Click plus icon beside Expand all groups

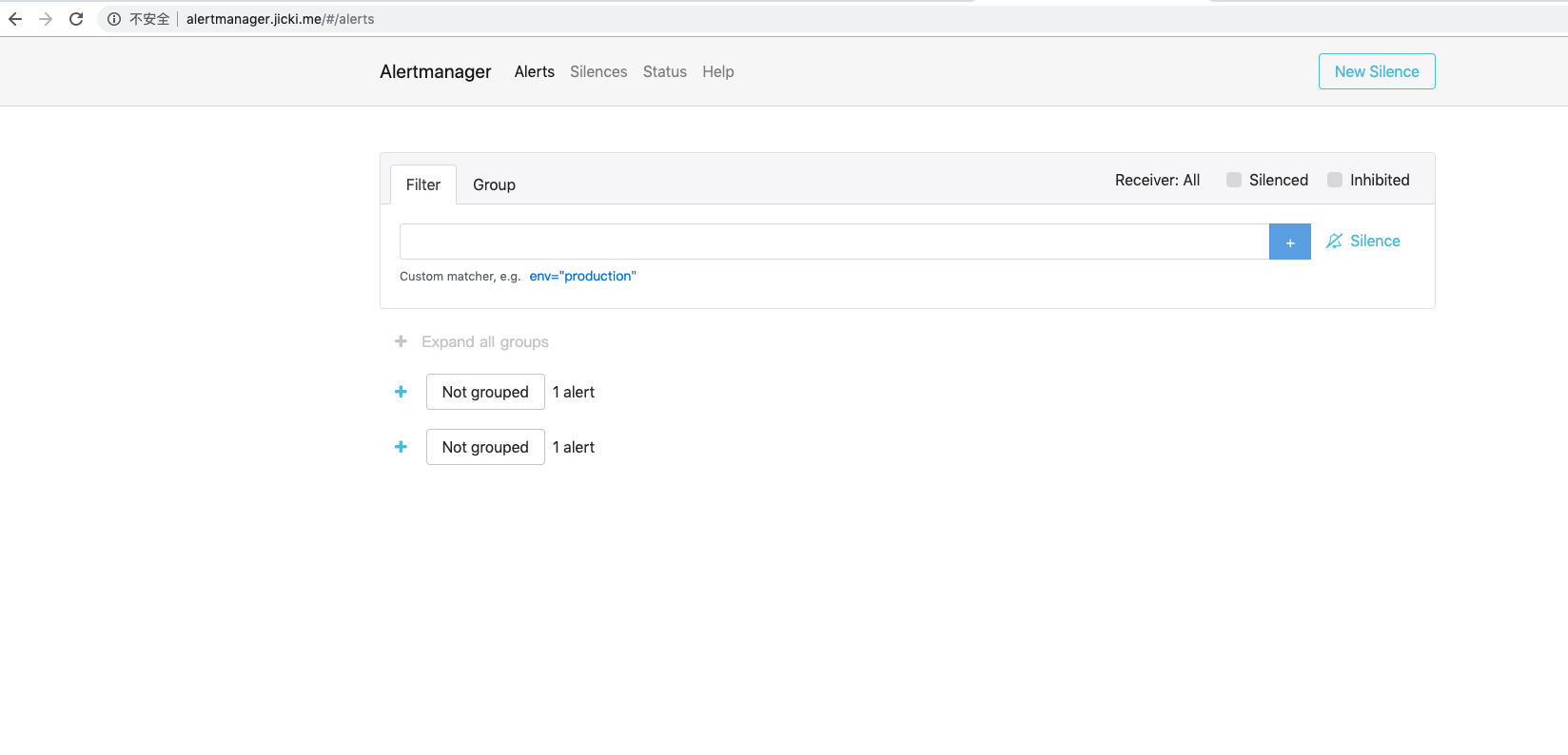tap(401, 341)
